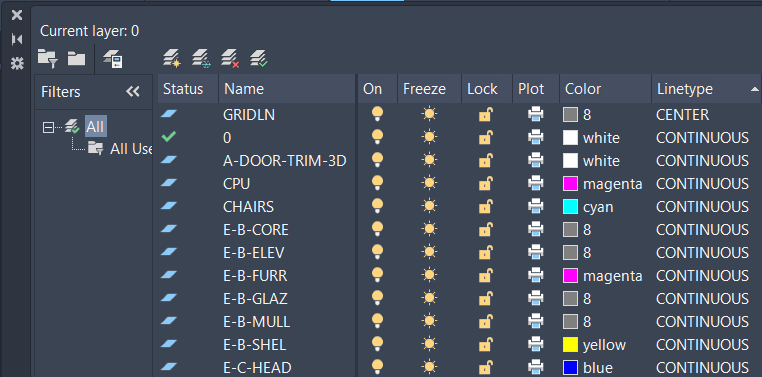Sort layers by Plot column
The image size is (762, 377).
point(536,89)
